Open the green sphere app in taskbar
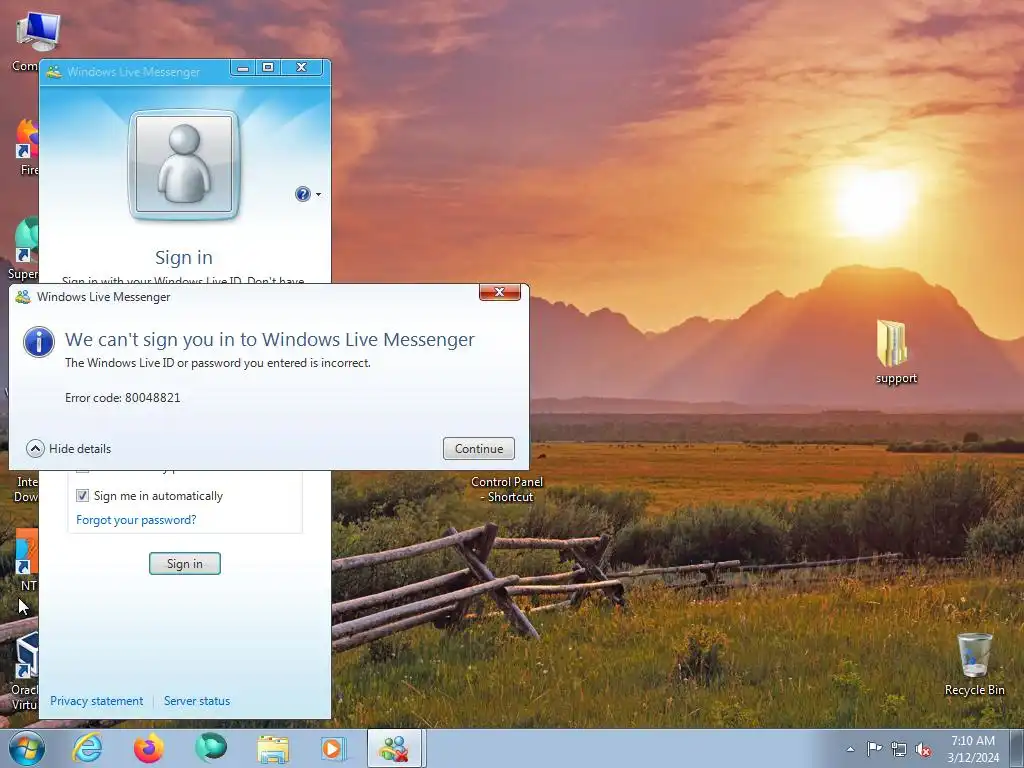Viewport: 1024px width, 768px height. point(210,748)
